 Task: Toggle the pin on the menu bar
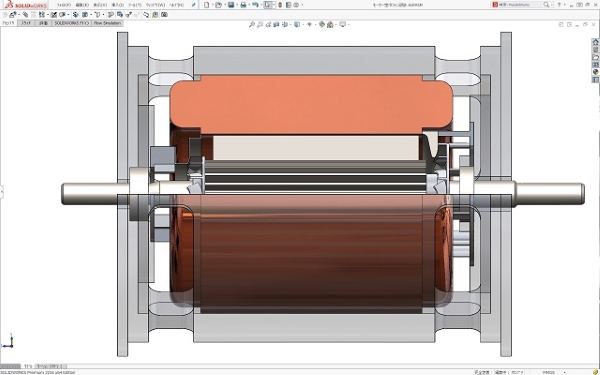(x=194, y=5)
